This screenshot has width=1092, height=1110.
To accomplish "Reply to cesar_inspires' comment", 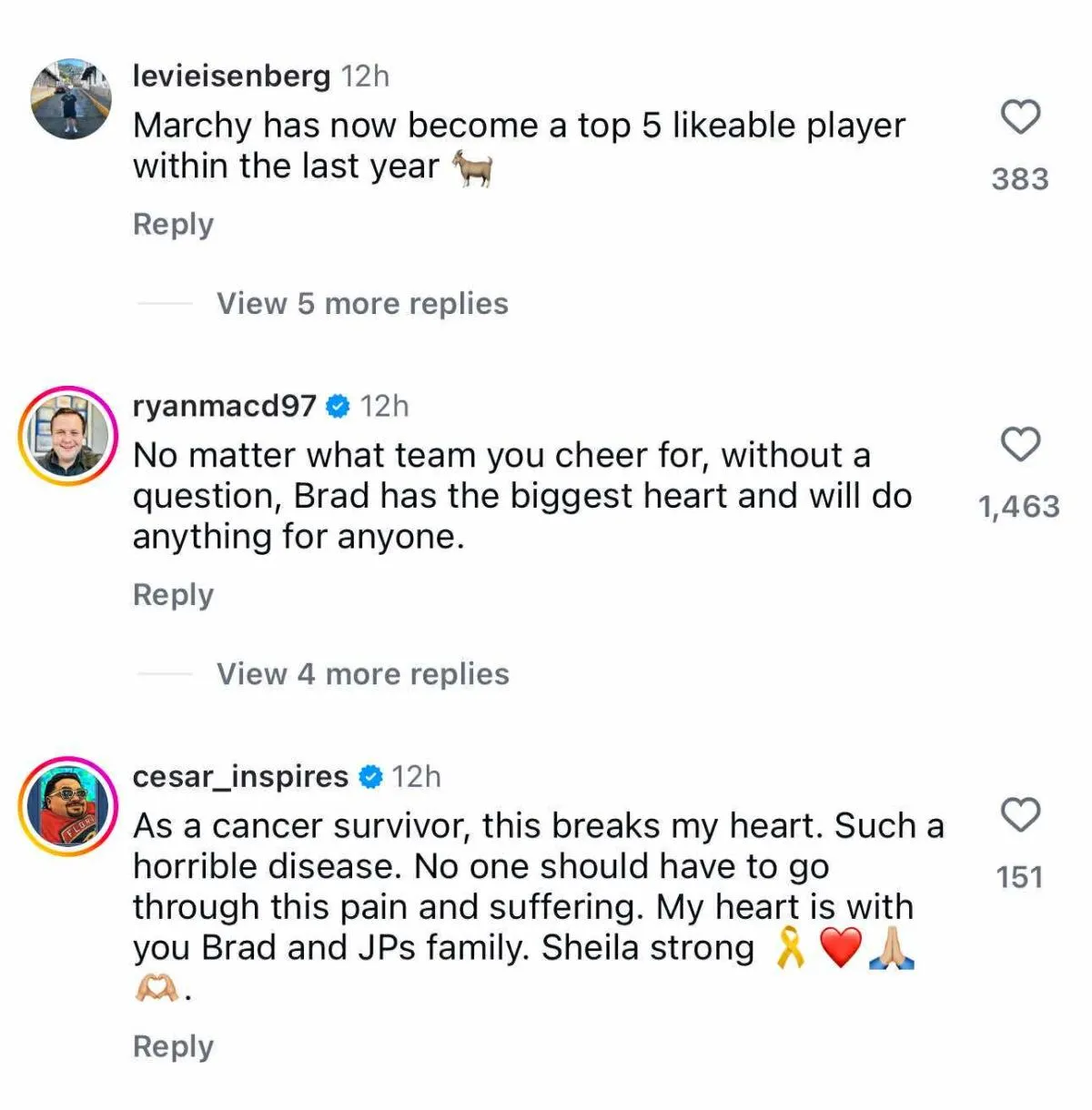I will (173, 1046).
